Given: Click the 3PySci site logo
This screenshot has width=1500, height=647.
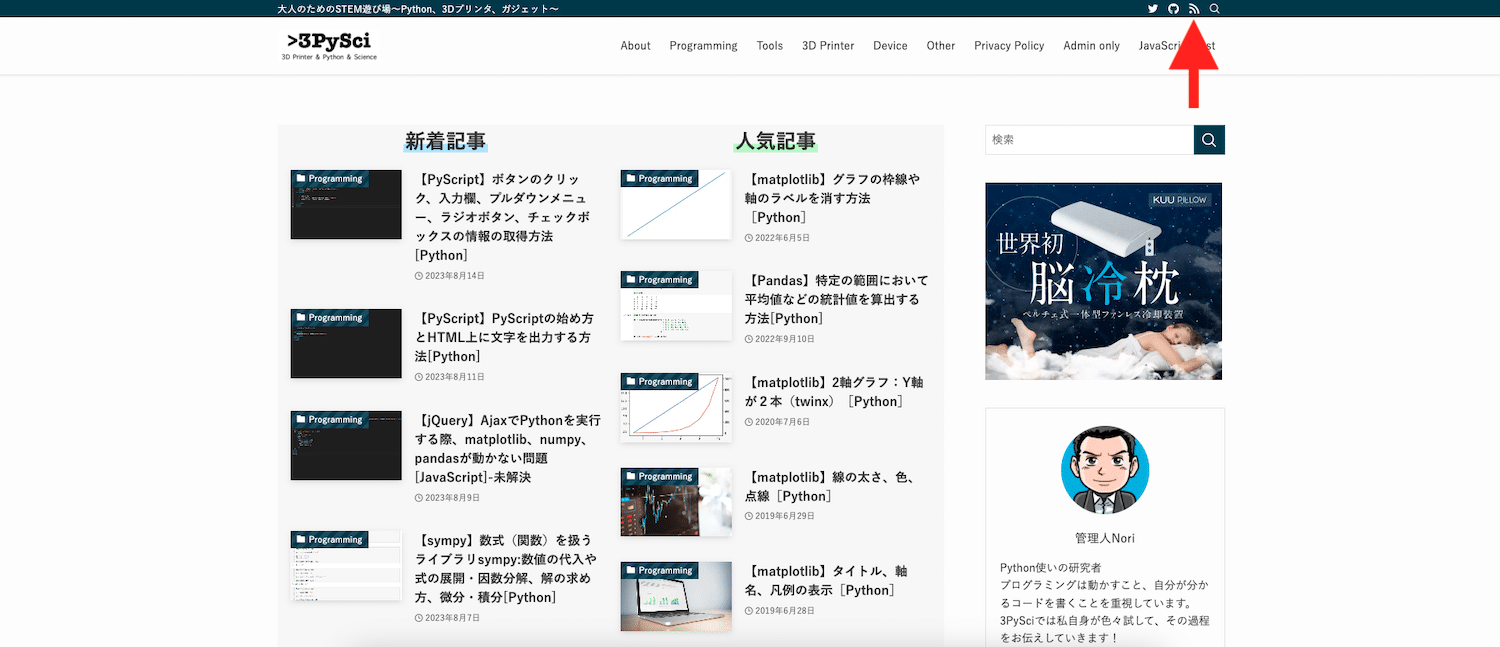Looking at the screenshot, I should tap(329, 45).
